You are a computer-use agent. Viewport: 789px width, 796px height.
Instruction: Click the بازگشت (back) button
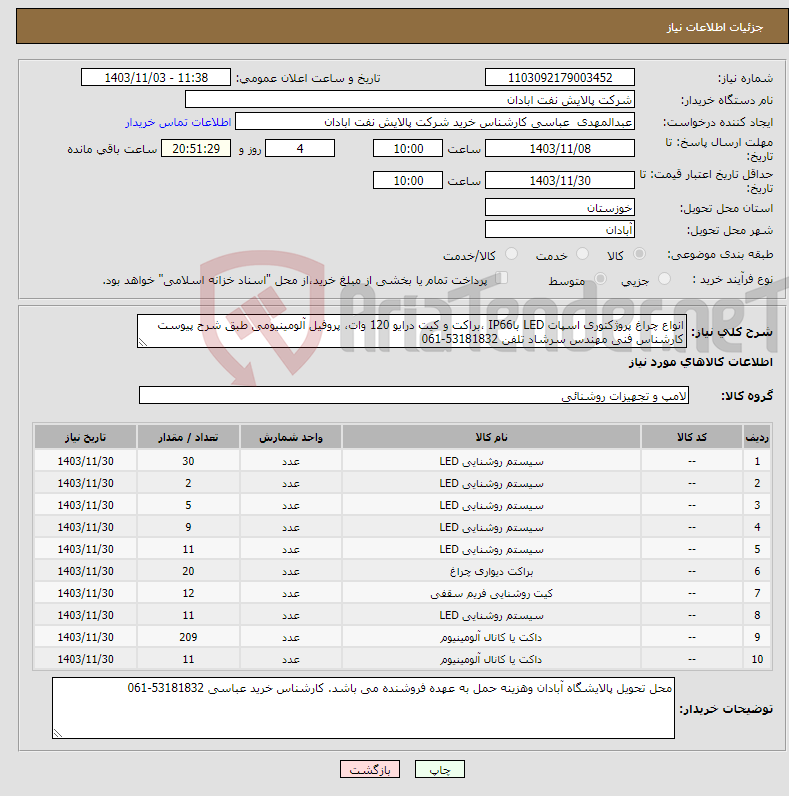point(370,770)
